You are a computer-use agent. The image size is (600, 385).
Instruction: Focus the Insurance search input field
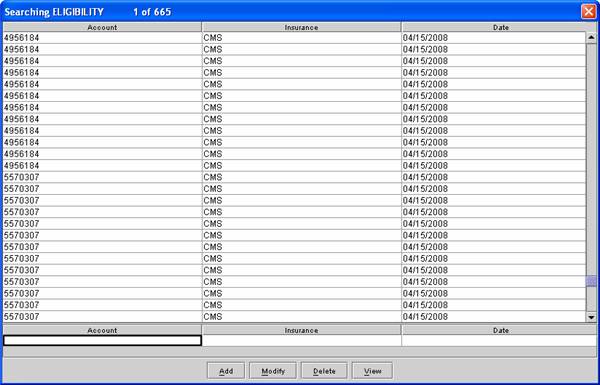[302, 340]
